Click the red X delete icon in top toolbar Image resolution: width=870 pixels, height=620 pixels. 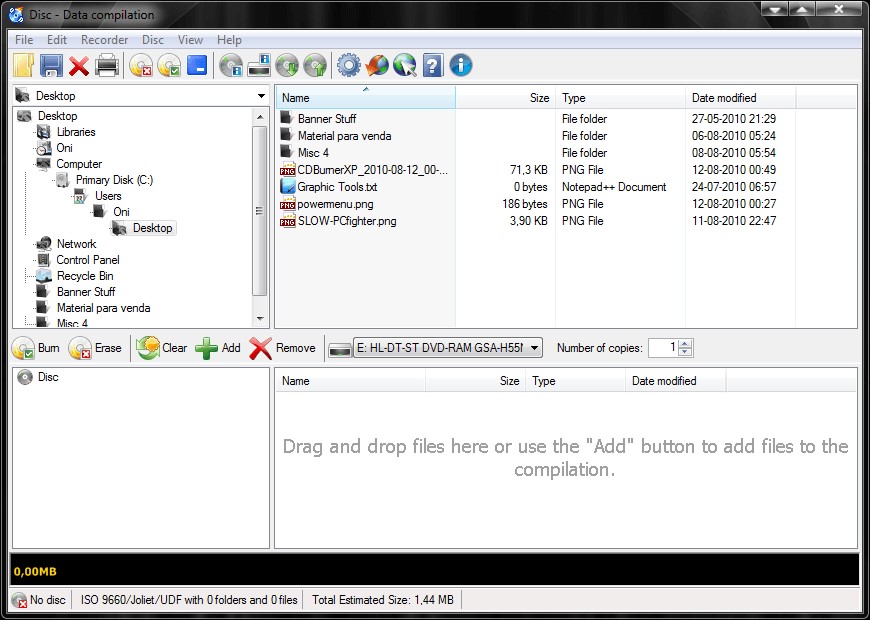pos(79,66)
